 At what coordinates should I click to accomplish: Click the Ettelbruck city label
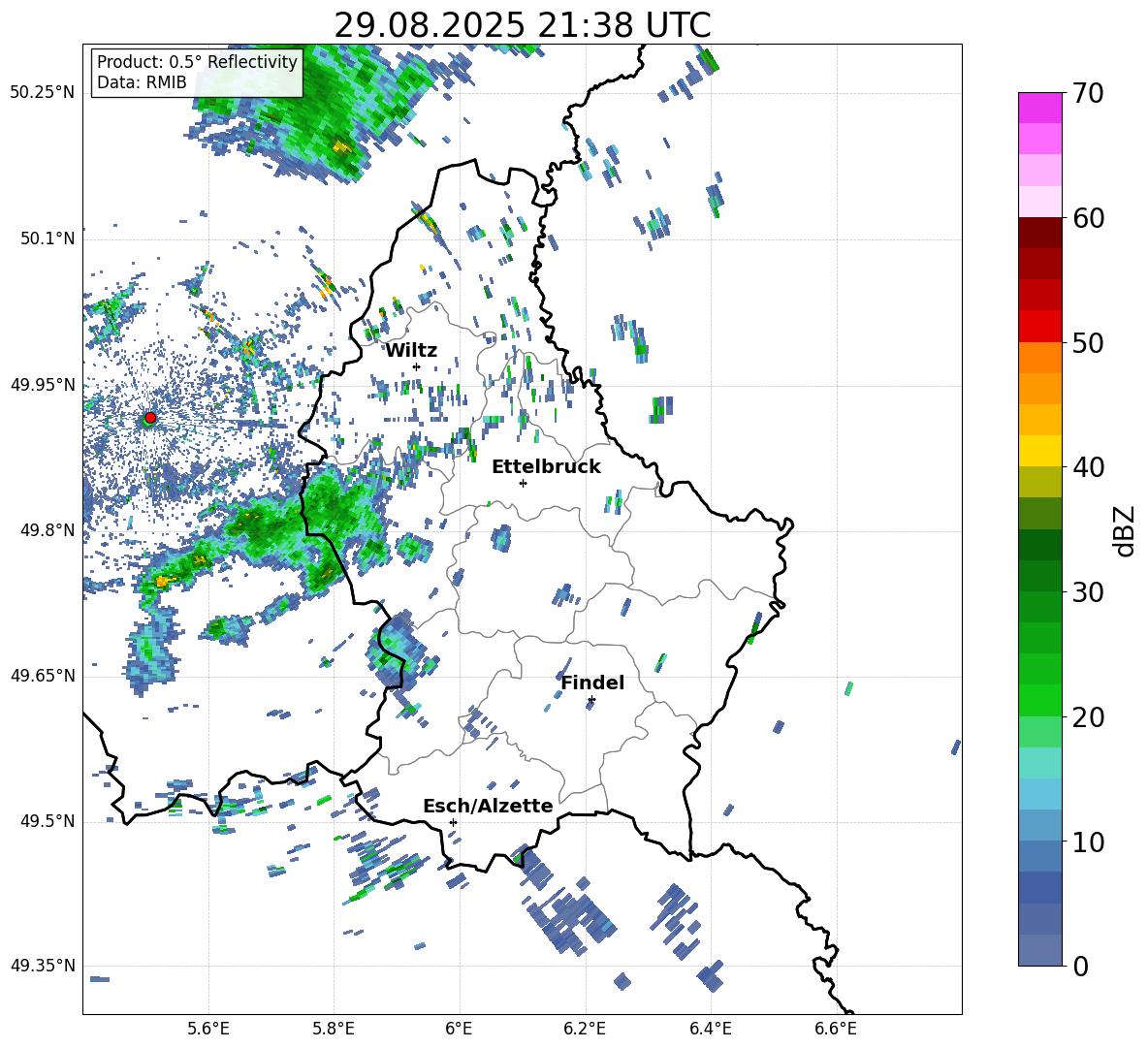(x=546, y=467)
